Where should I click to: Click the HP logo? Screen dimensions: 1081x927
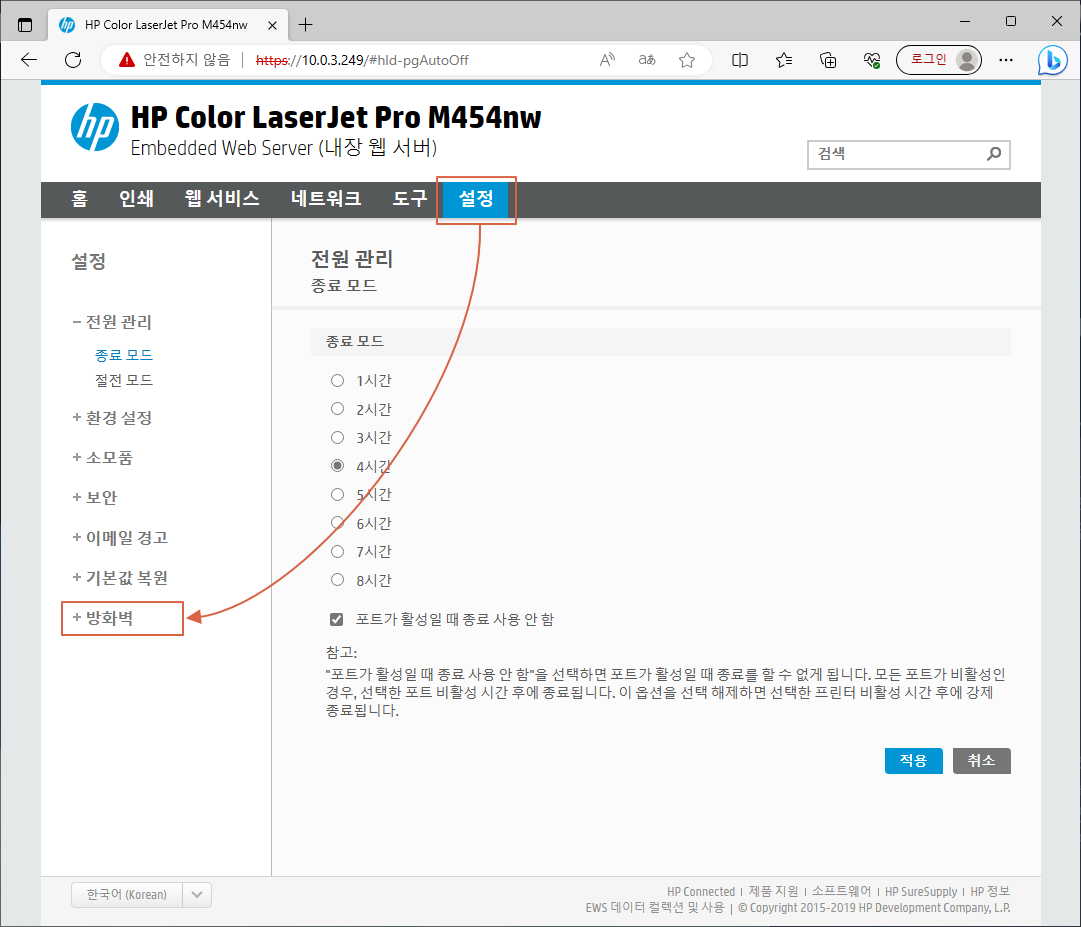[95, 128]
